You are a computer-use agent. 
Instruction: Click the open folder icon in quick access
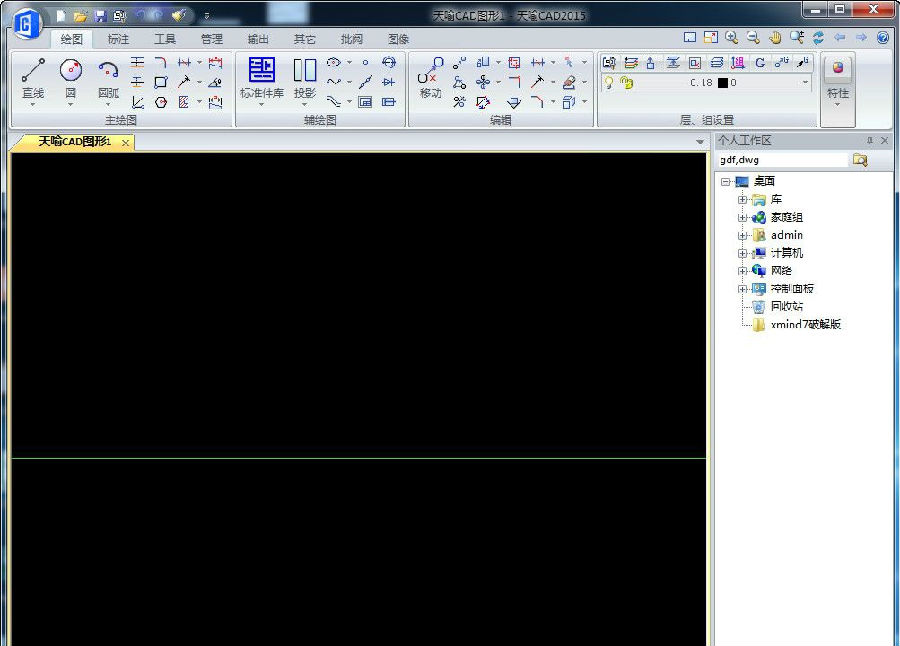[80, 16]
